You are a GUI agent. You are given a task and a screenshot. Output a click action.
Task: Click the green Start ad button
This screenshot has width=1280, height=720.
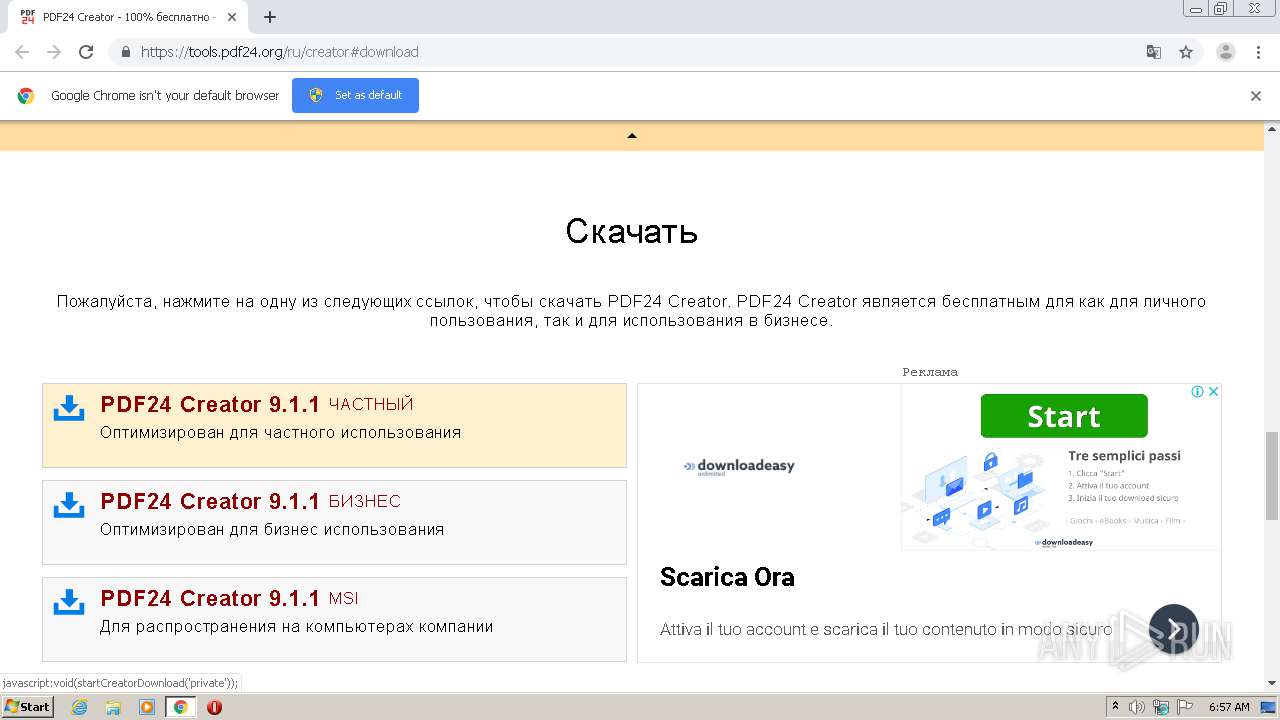1064,416
